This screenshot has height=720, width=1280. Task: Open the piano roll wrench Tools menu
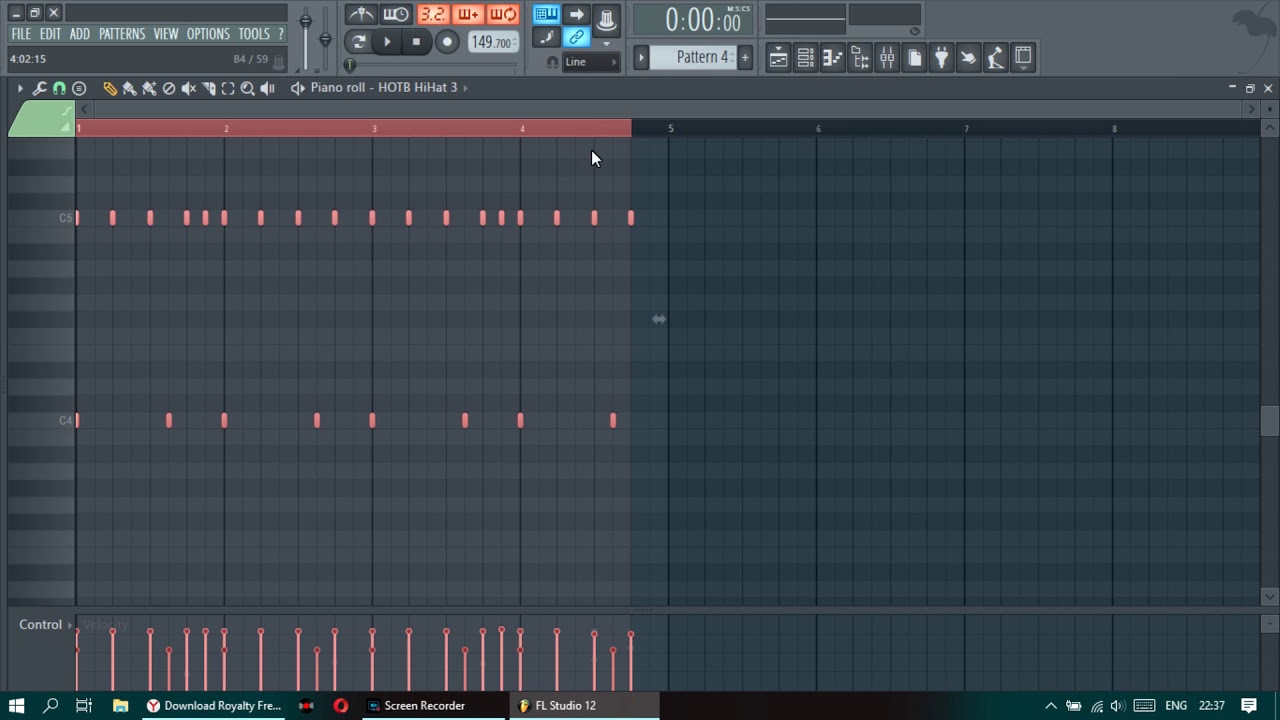(x=39, y=88)
